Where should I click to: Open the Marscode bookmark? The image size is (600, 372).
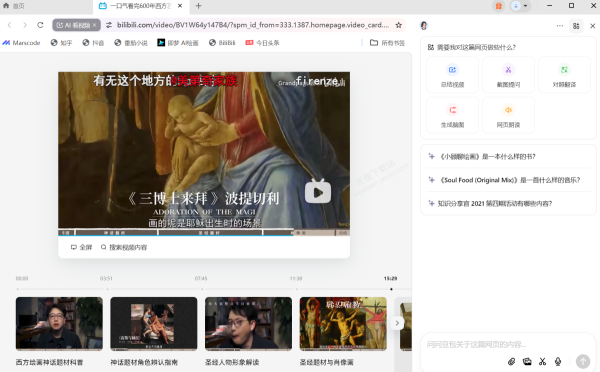click(x=21, y=43)
